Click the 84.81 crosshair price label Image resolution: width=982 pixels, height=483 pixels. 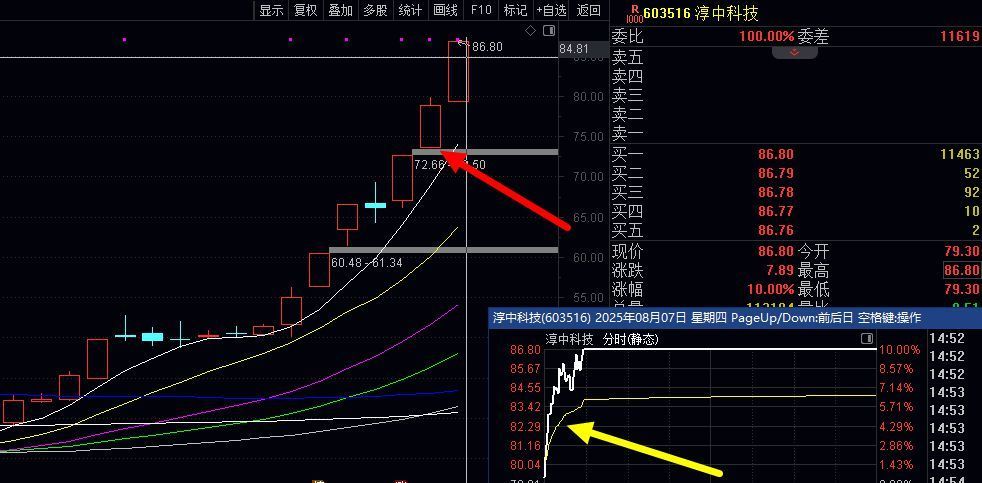[574, 49]
